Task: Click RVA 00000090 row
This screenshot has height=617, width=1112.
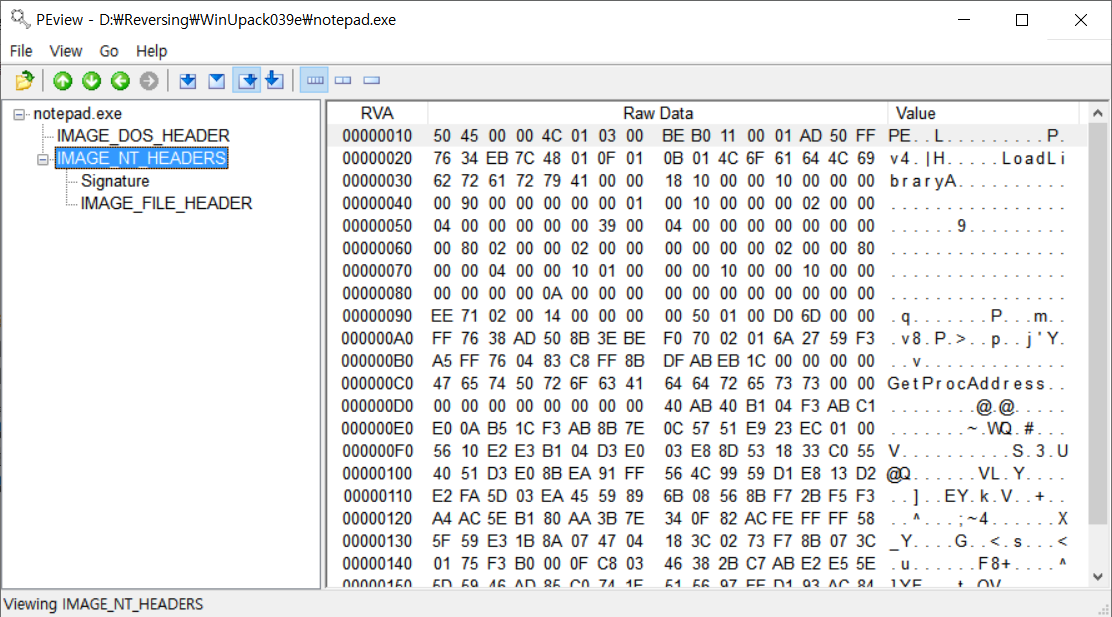Action: tap(706, 316)
